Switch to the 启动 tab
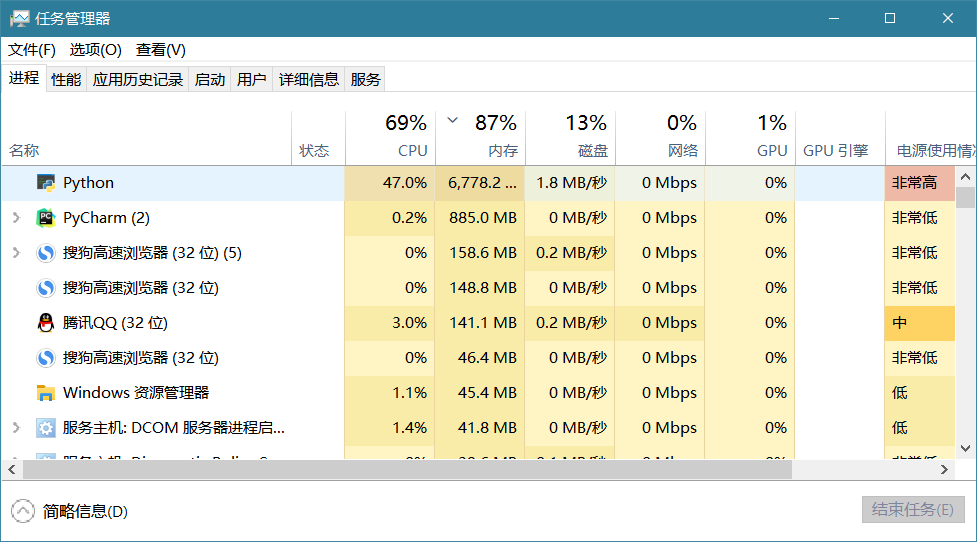 click(209, 80)
